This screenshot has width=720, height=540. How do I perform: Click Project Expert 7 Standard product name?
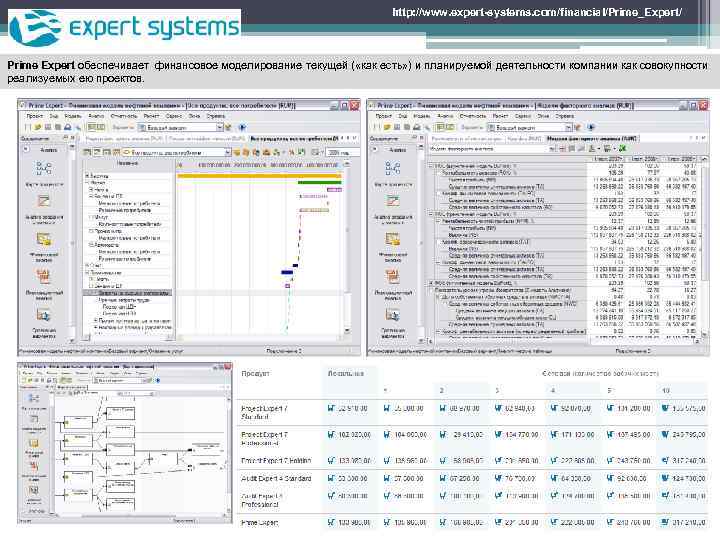click(x=264, y=412)
